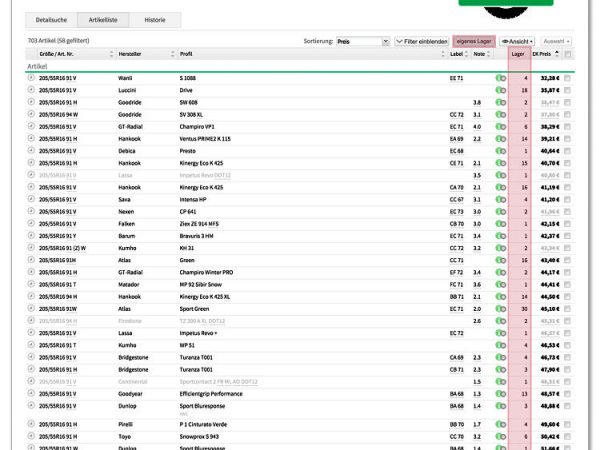Expand the Pirelli P 1 Cinturato Verde row icon

tap(31, 424)
